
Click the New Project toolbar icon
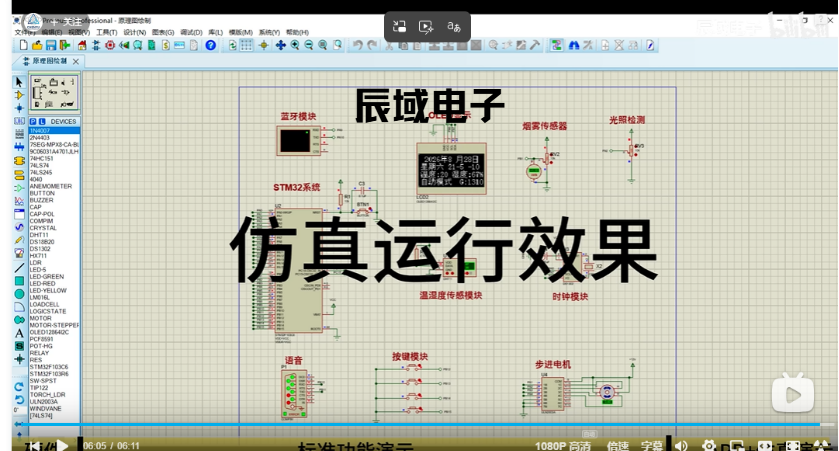tap(24, 45)
